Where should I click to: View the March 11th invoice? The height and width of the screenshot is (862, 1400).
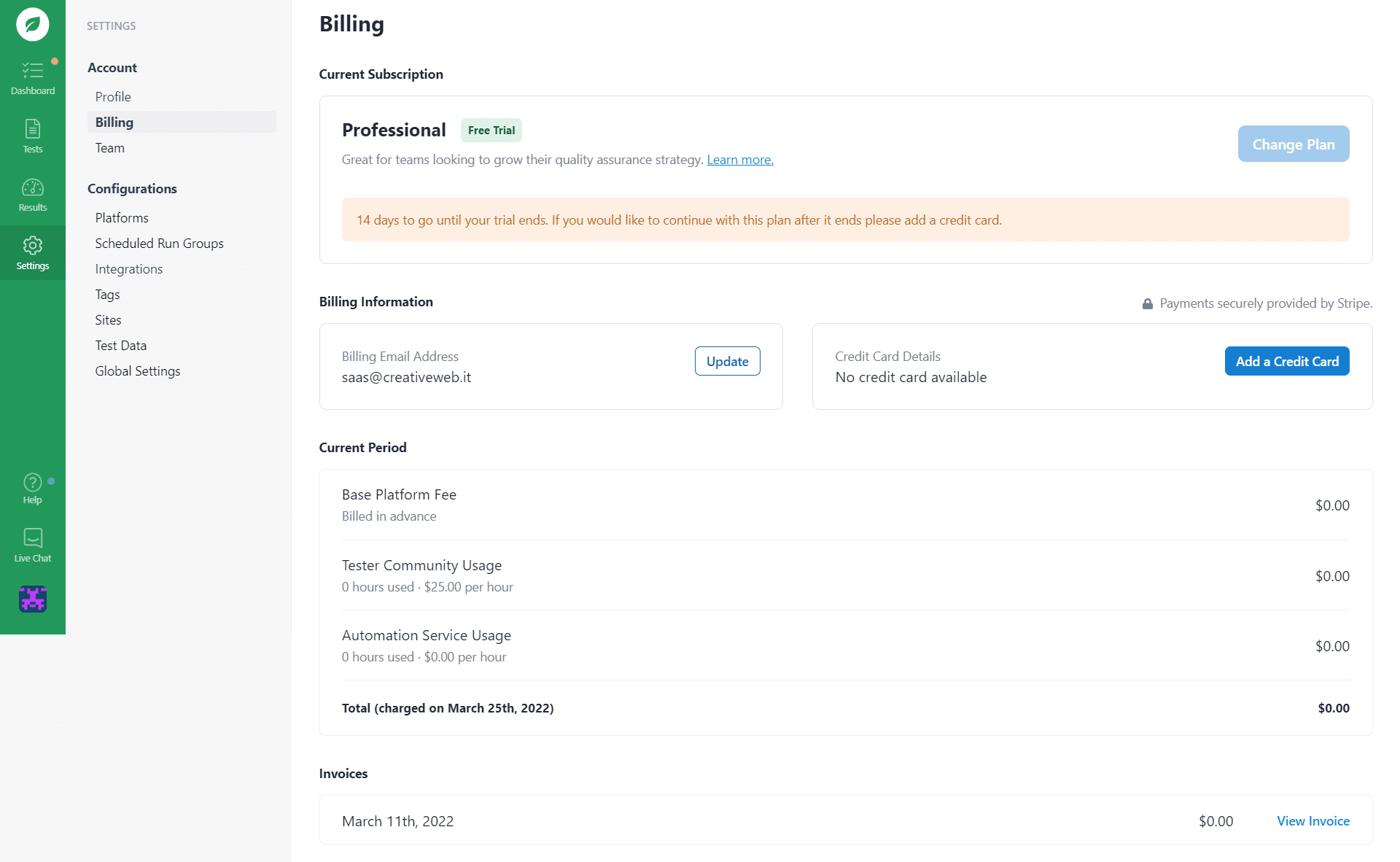tap(1313, 820)
